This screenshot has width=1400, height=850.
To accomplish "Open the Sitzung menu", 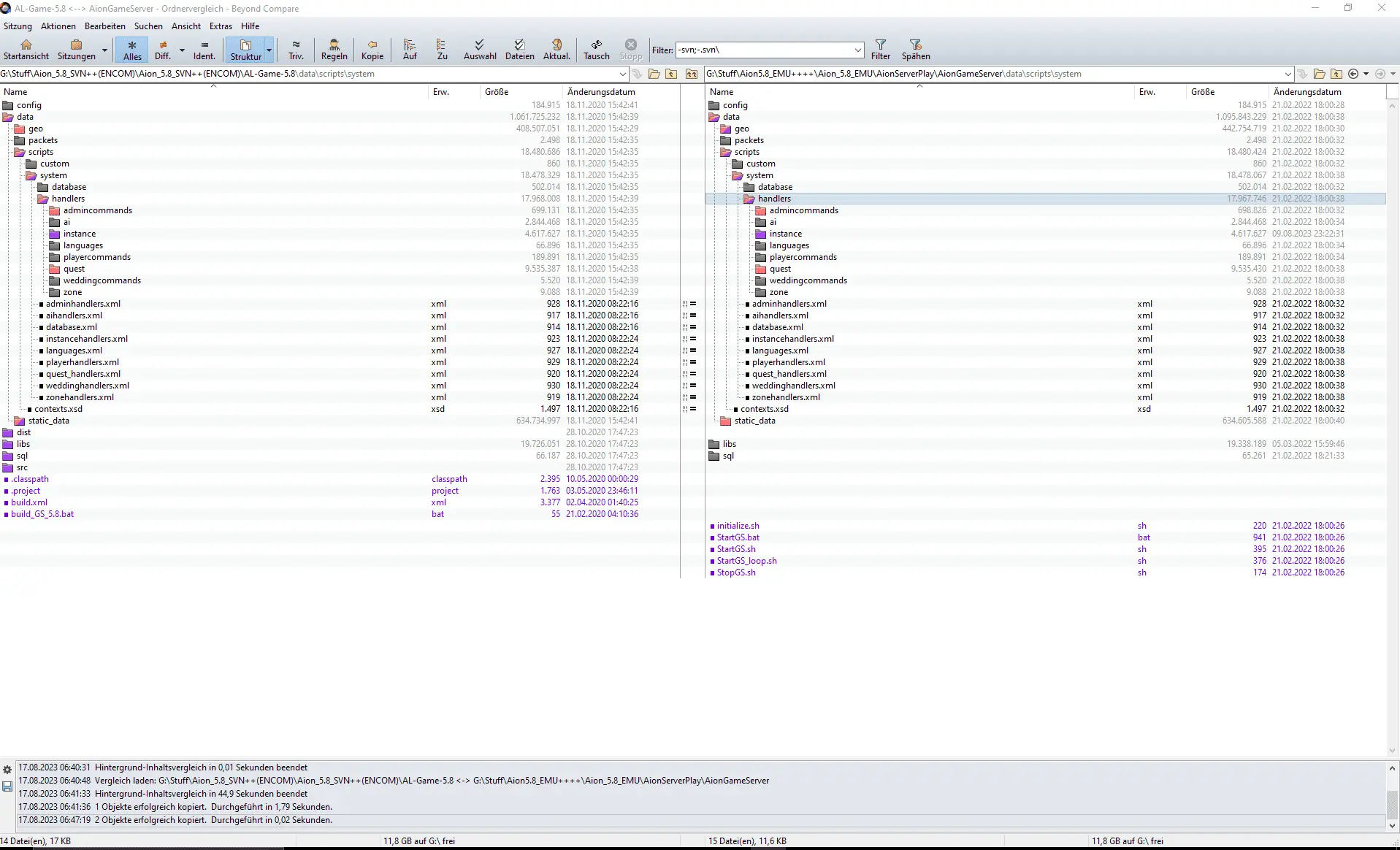I will tap(18, 26).
